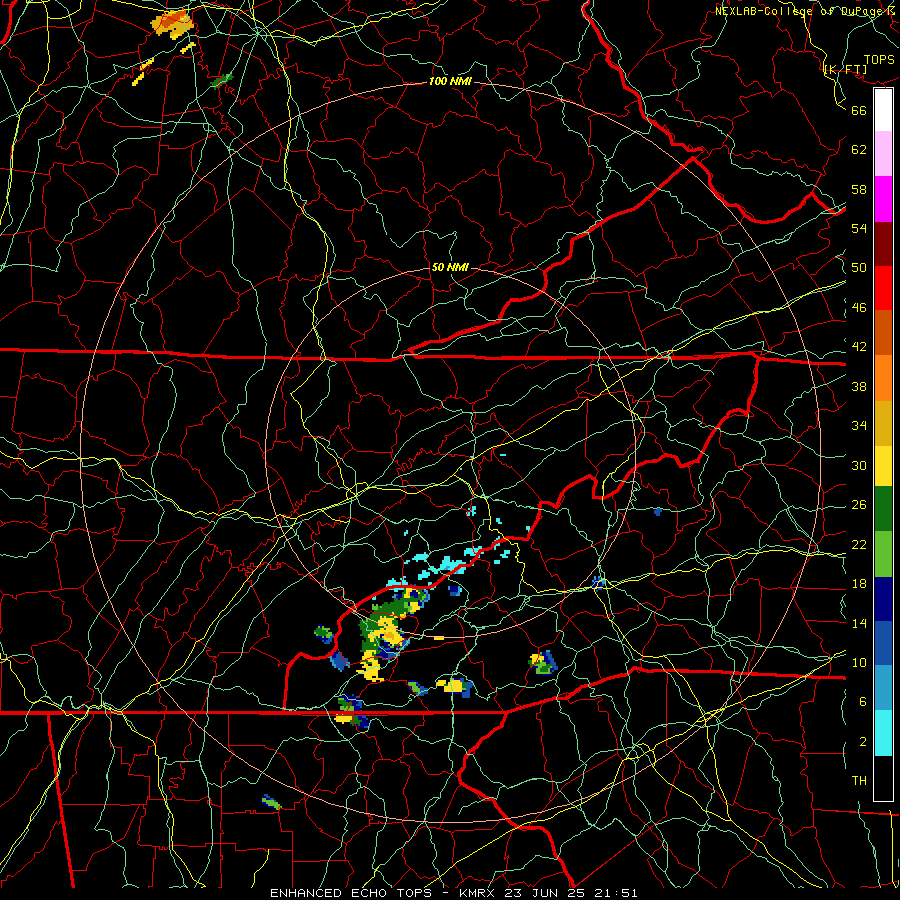
Task: Click the 42 legend value
Action: point(859,347)
